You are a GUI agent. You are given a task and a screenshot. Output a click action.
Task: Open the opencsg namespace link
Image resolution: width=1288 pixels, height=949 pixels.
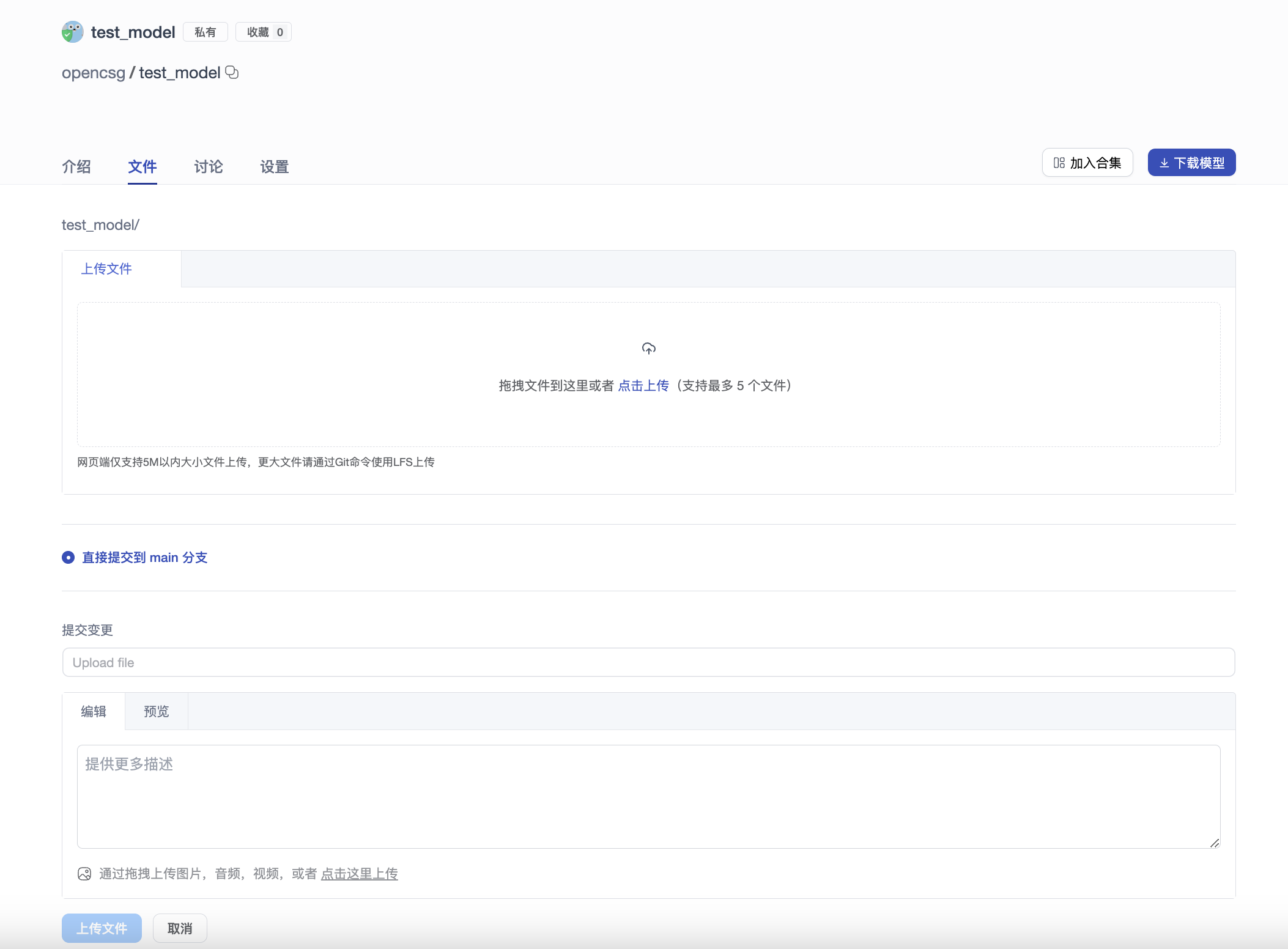point(93,72)
